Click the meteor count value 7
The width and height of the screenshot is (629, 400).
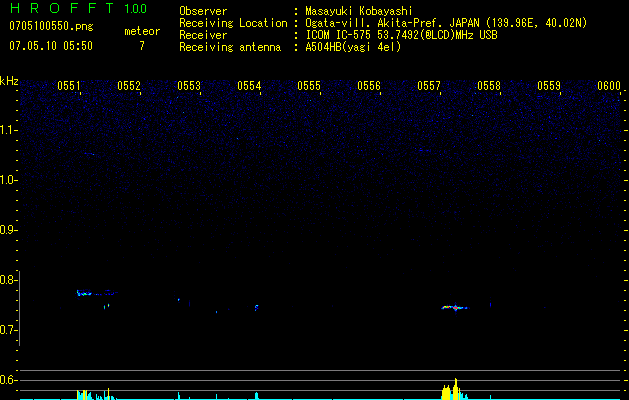click(x=142, y=46)
